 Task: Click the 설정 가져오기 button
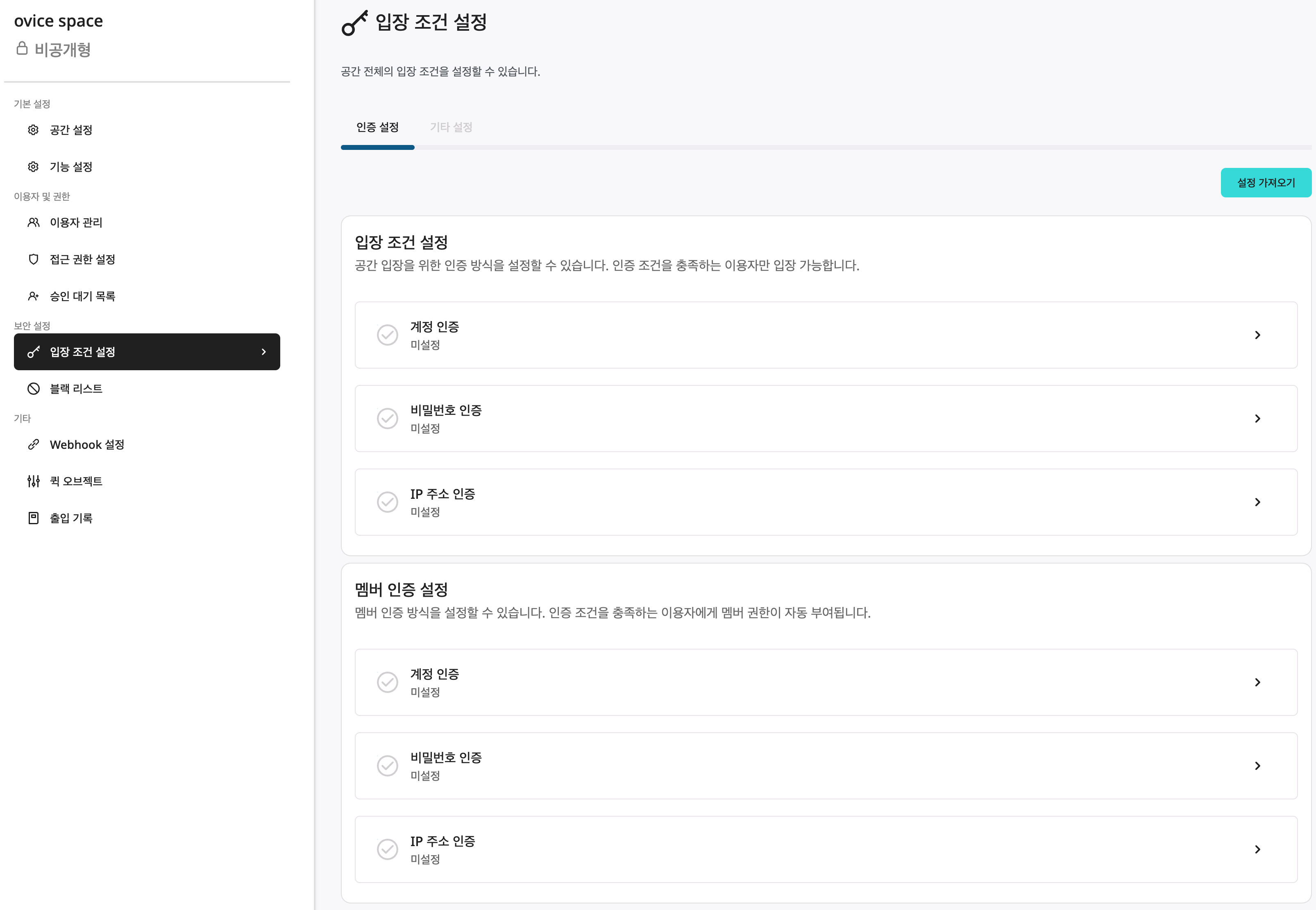1266,183
